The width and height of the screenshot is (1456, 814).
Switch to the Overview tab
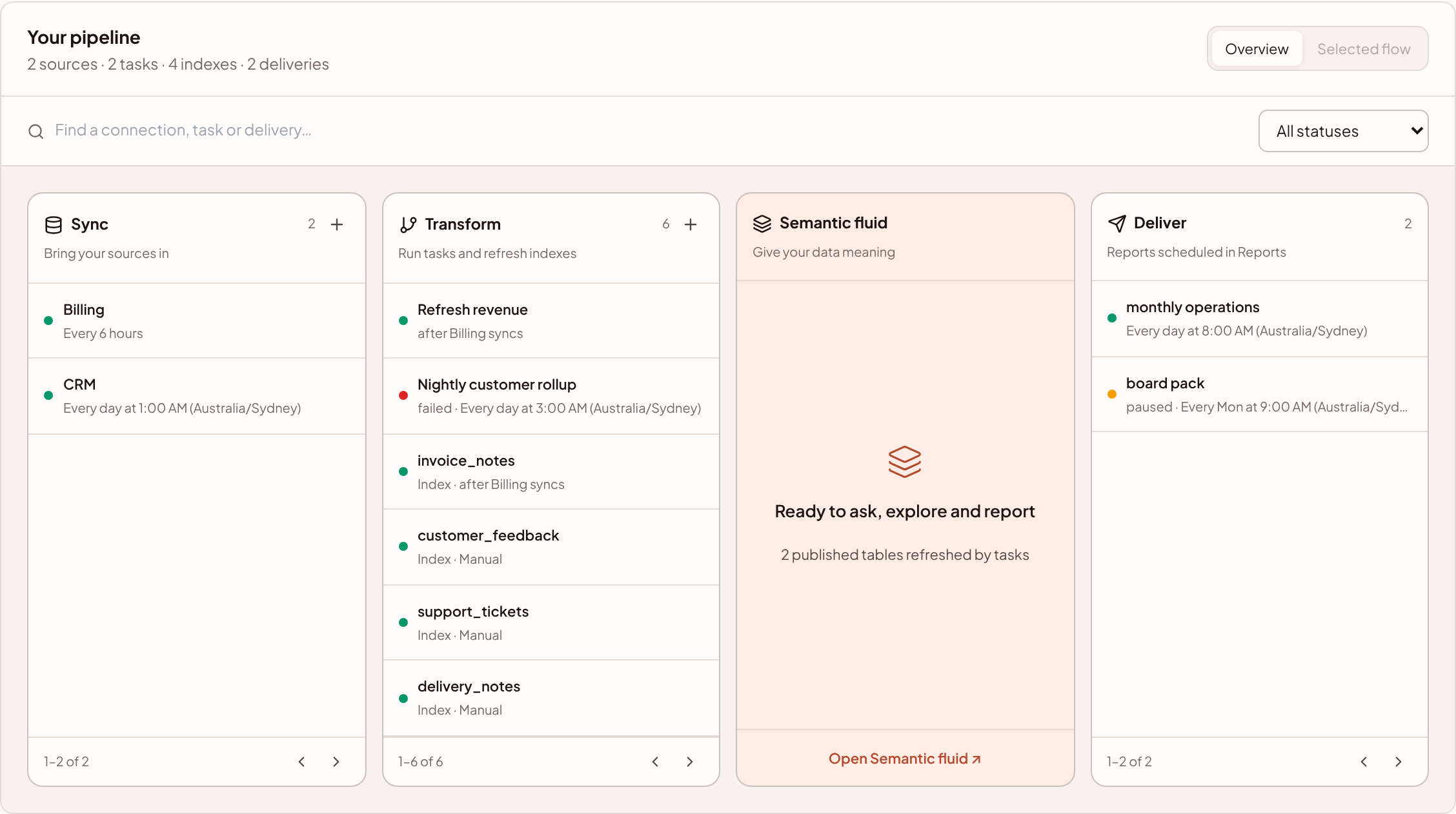tap(1257, 49)
